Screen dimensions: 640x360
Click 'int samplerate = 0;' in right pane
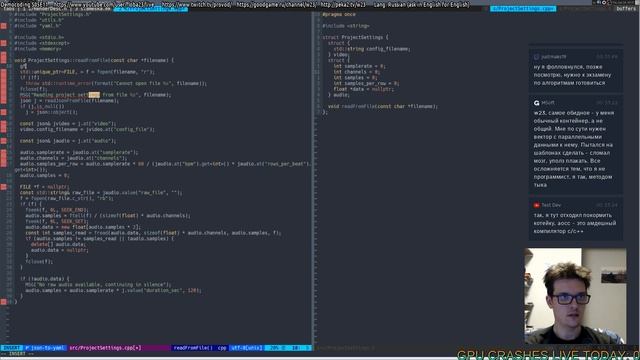coord(359,66)
